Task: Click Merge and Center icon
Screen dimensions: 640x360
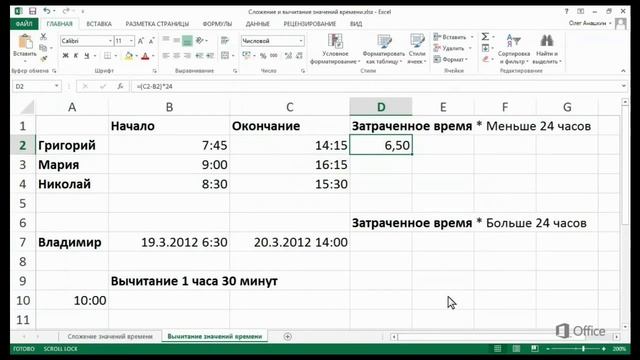Action: pos(225,56)
